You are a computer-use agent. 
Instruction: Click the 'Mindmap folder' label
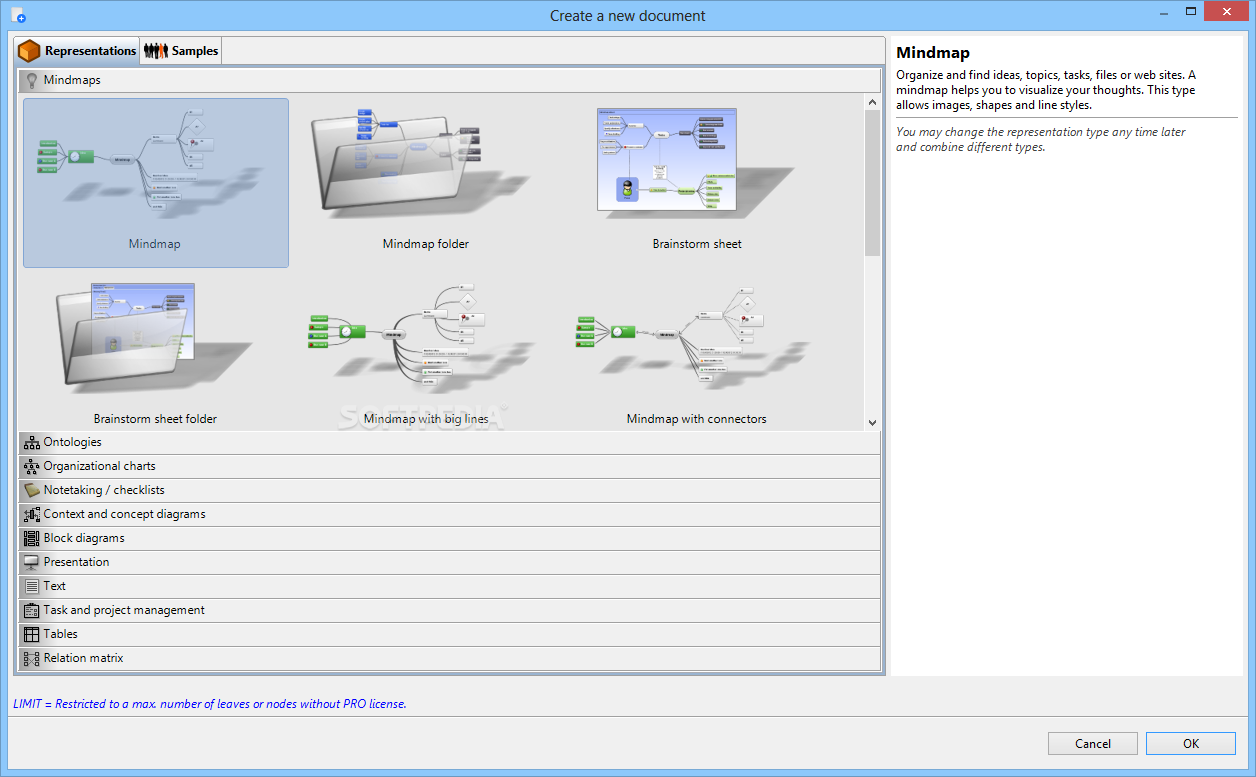(426, 244)
